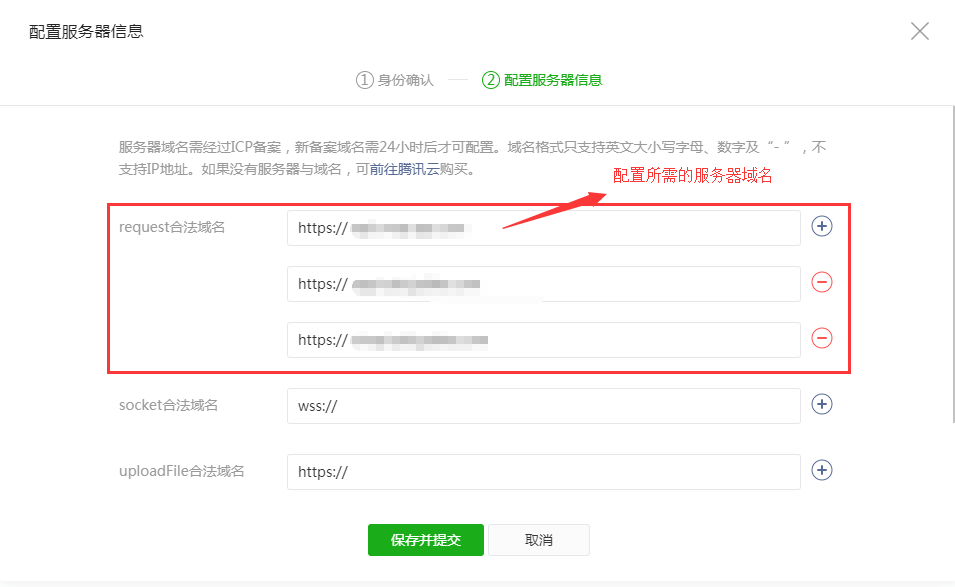
Task: Close the 配置服务器信息 dialog
Action: [x=920, y=31]
